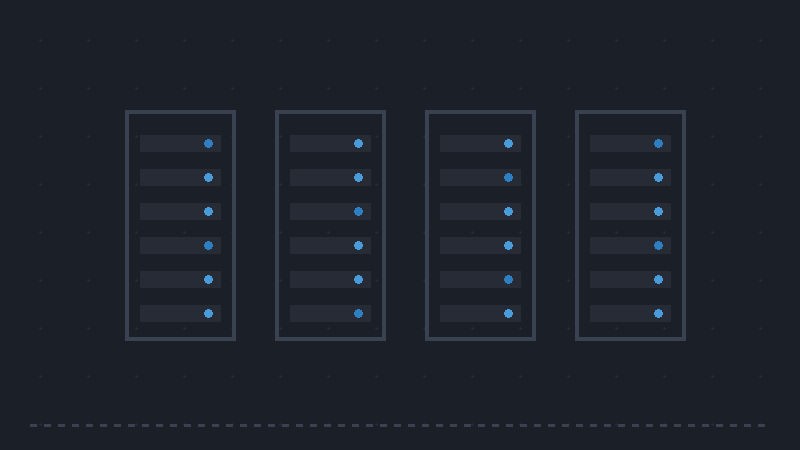
Task: Click fourth slot LED in fourth rack
Action: pyautogui.click(x=659, y=245)
